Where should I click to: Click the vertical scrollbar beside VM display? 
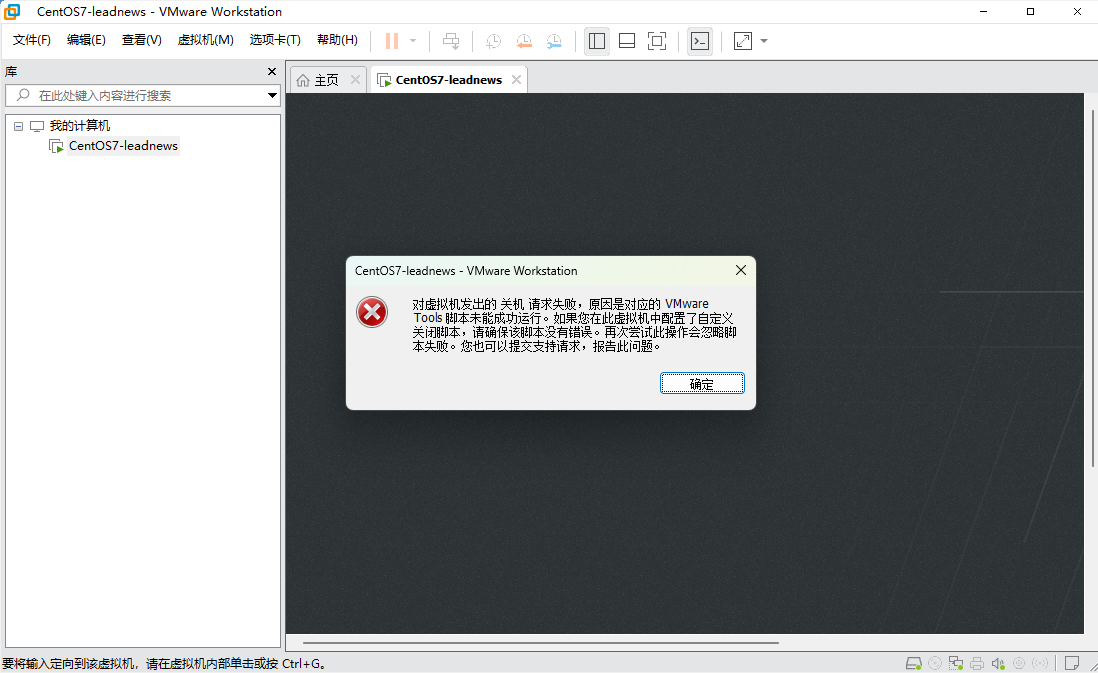click(x=1092, y=289)
